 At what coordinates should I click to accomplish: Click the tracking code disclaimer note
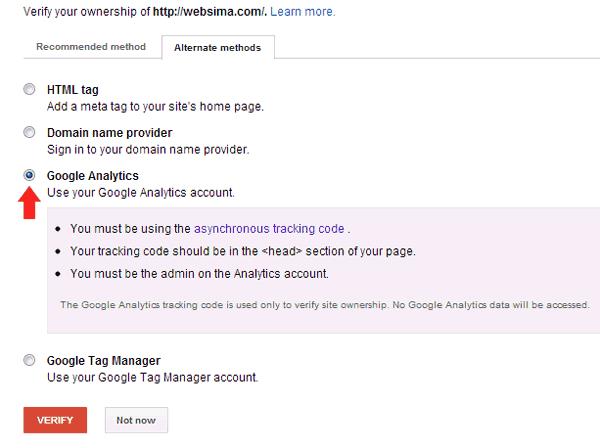point(324,305)
